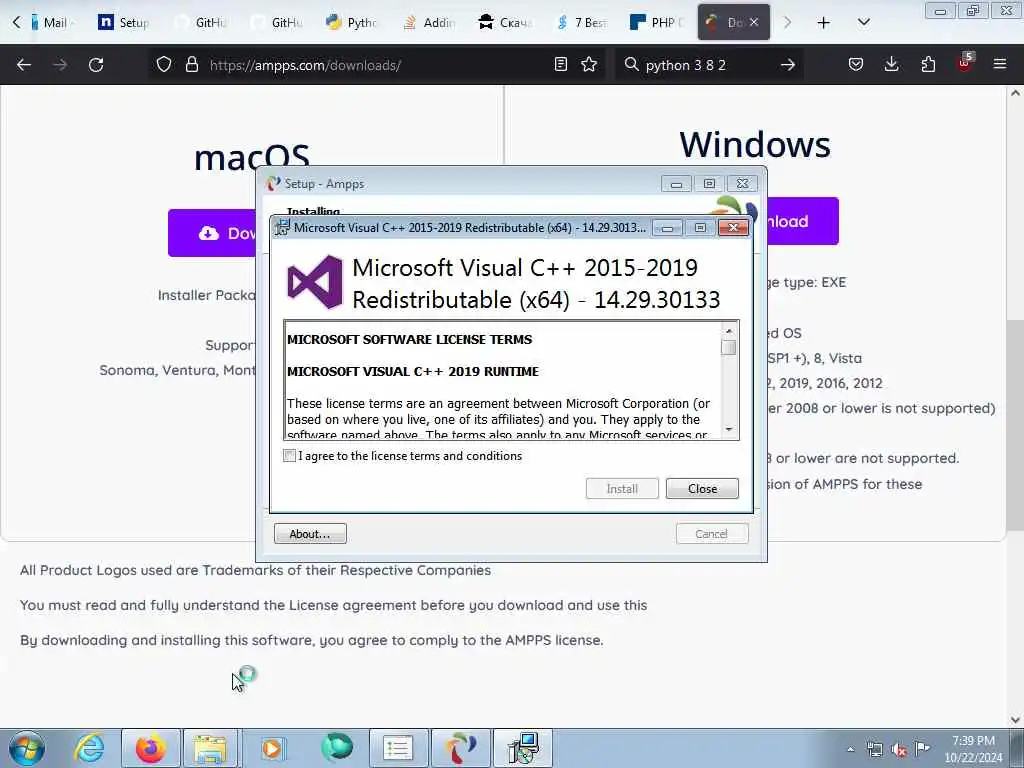Screen dimensions: 1024x768
Task: Click the license text scrollbar up arrow
Action: 729,330
